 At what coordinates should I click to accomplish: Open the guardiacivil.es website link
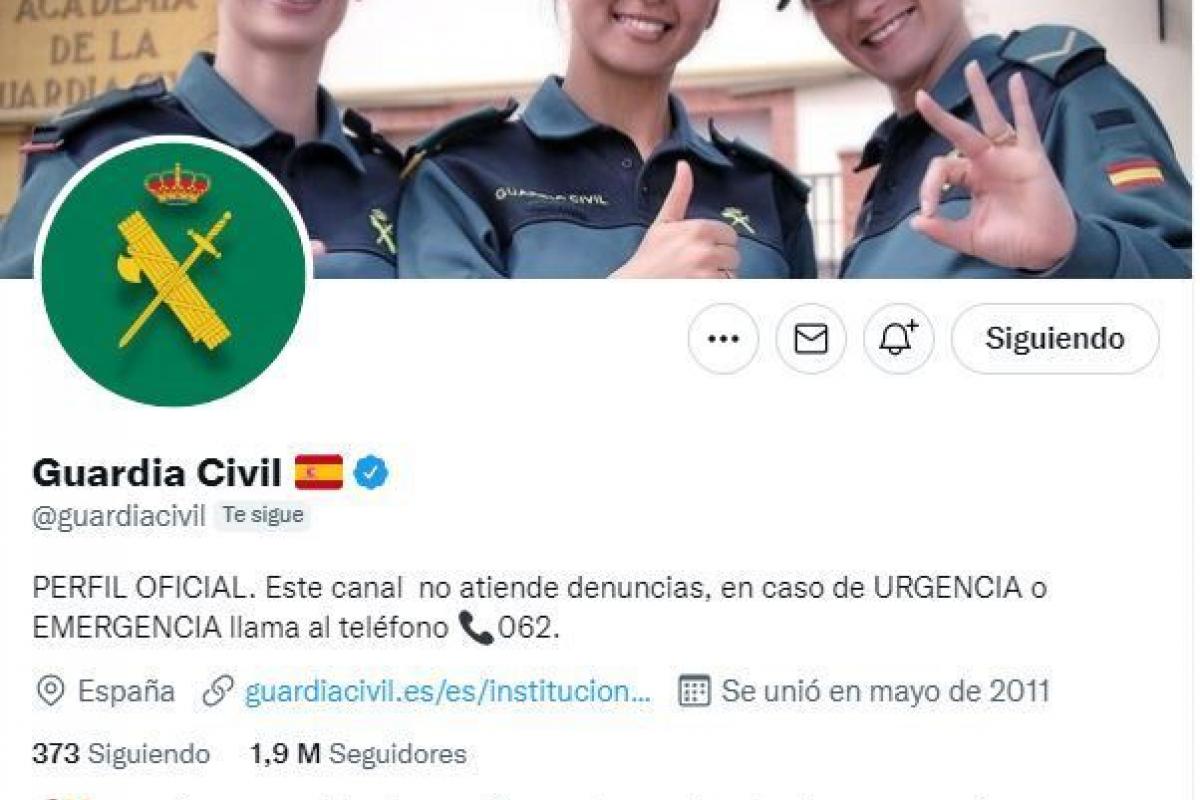[448, 691]
